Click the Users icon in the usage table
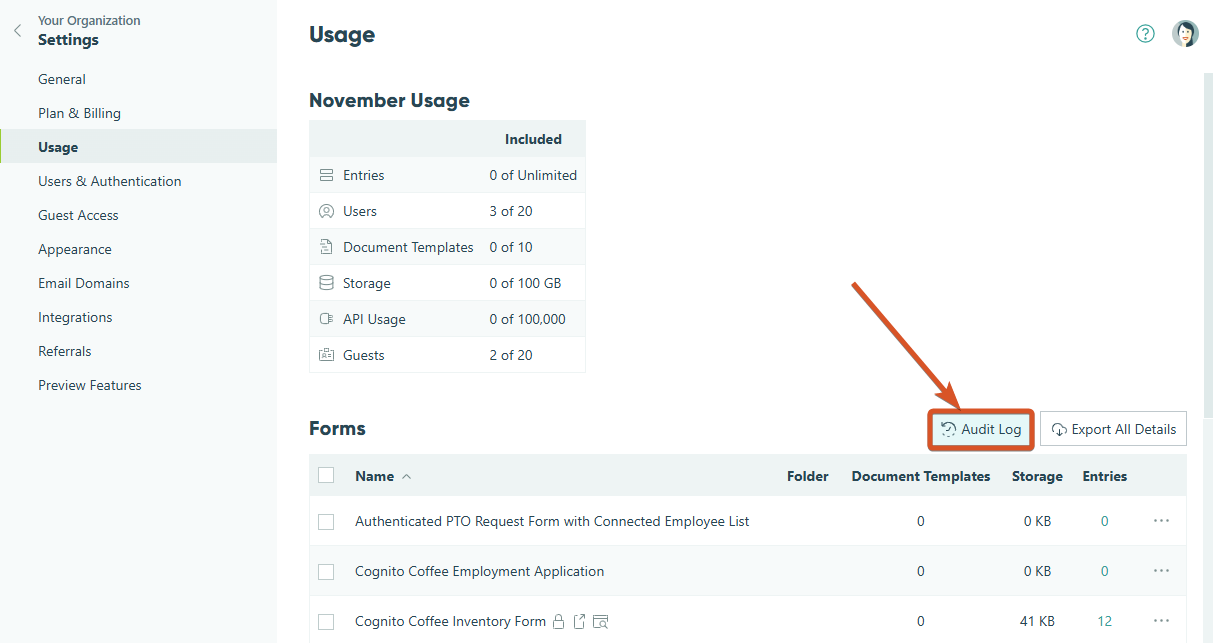Screen dimensions: 1213x643 (x=326, y=211)
